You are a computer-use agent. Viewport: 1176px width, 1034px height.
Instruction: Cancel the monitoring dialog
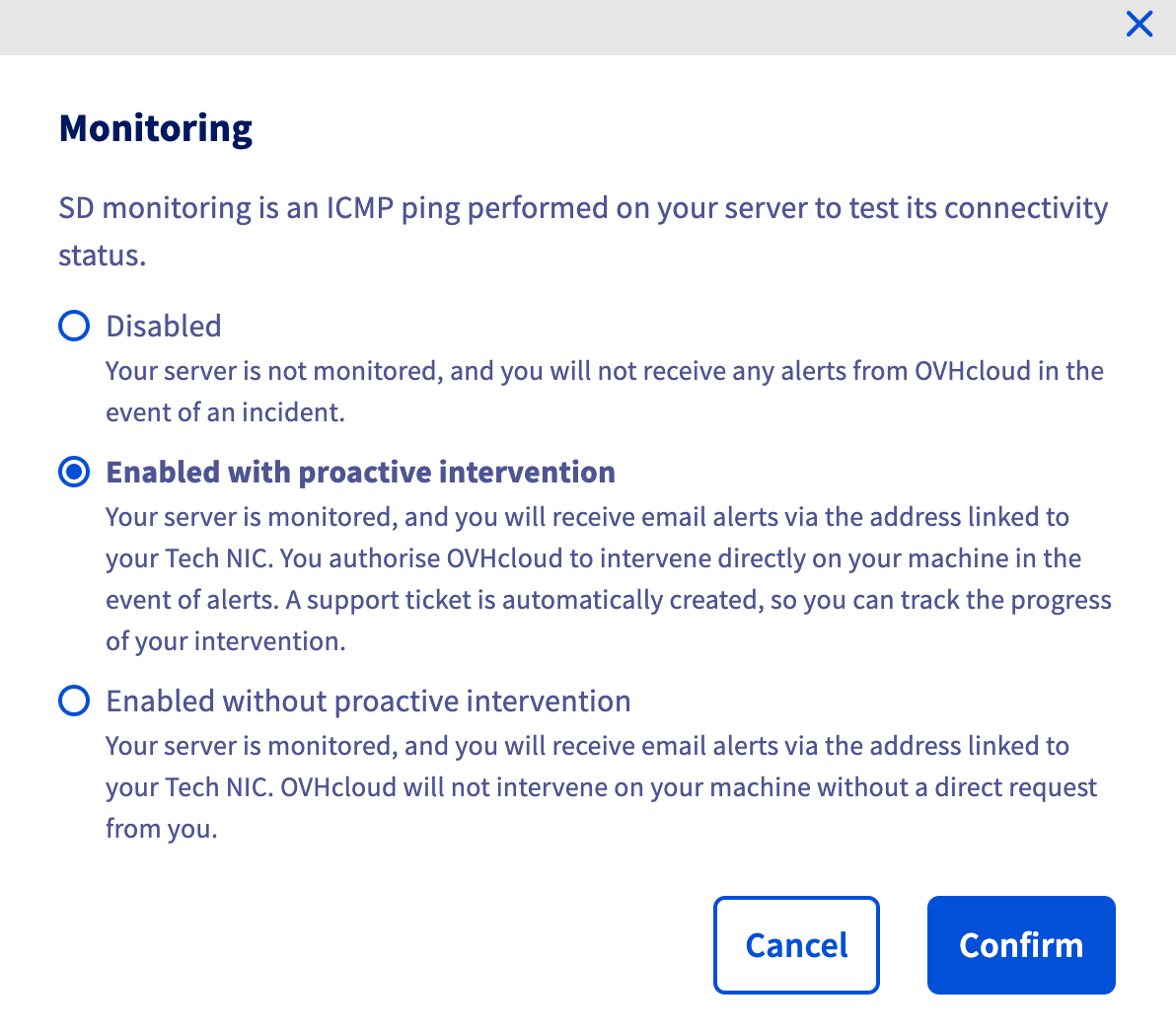pyautogui.click(x=796, y=944)
